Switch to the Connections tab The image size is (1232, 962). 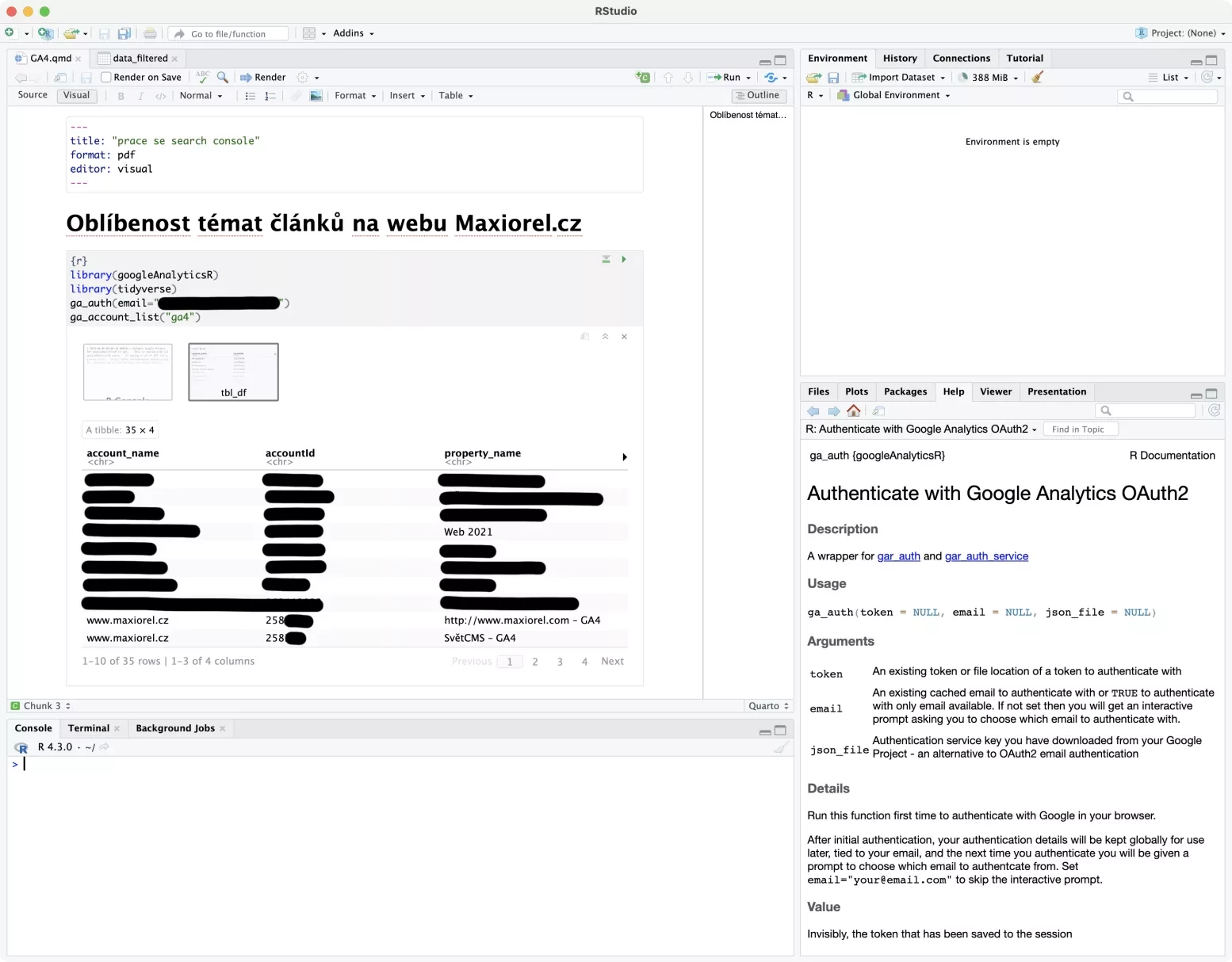tap(961, 58)
